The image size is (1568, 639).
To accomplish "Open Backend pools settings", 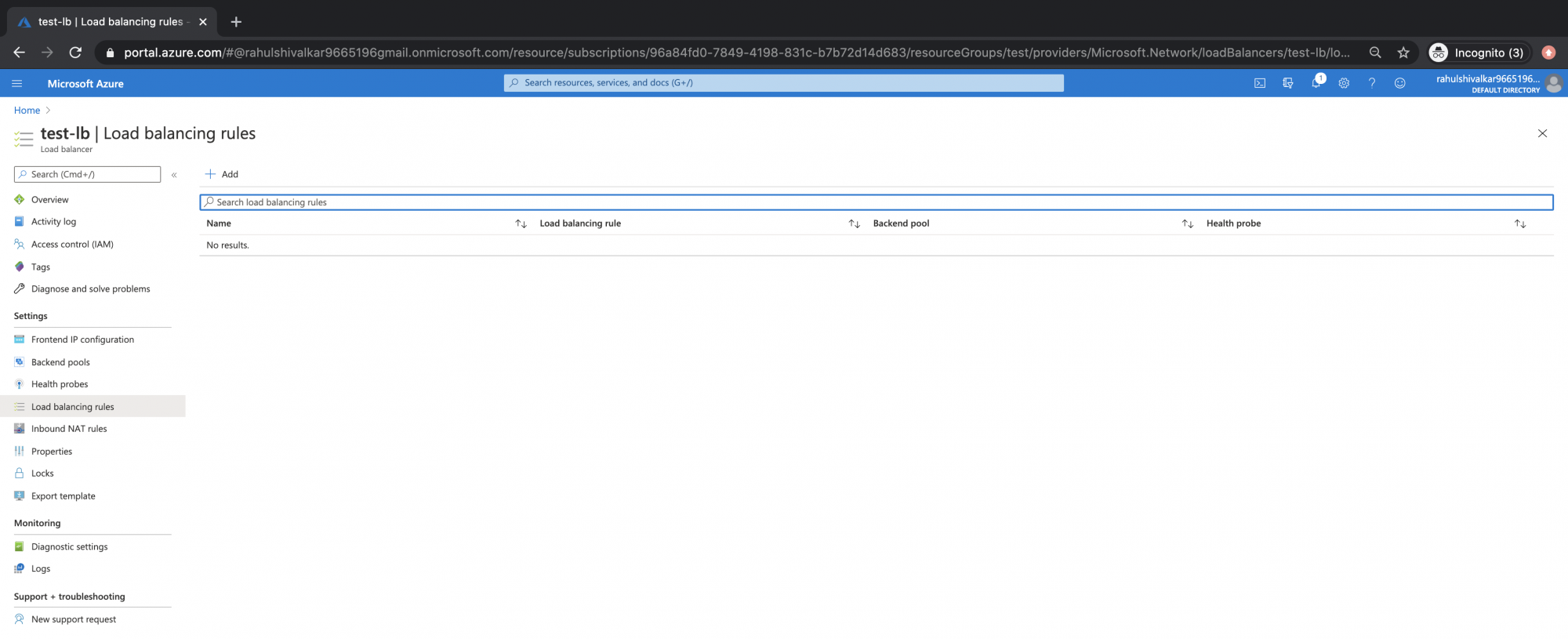I will pos(60,362).
